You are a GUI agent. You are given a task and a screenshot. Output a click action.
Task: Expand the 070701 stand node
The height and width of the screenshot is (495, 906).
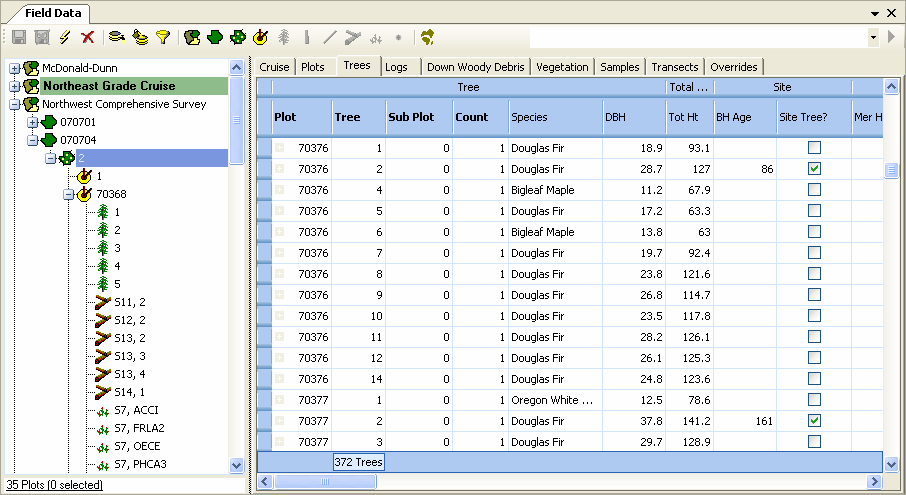[32, 122]
